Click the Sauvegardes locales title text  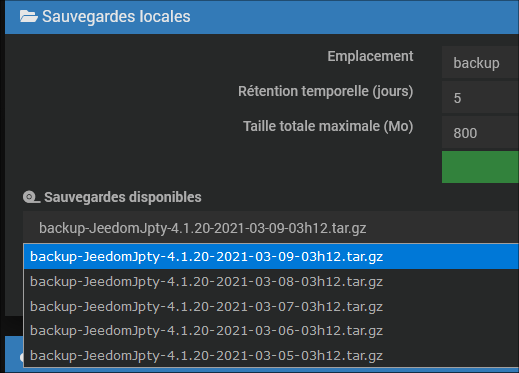coord(116,16)
